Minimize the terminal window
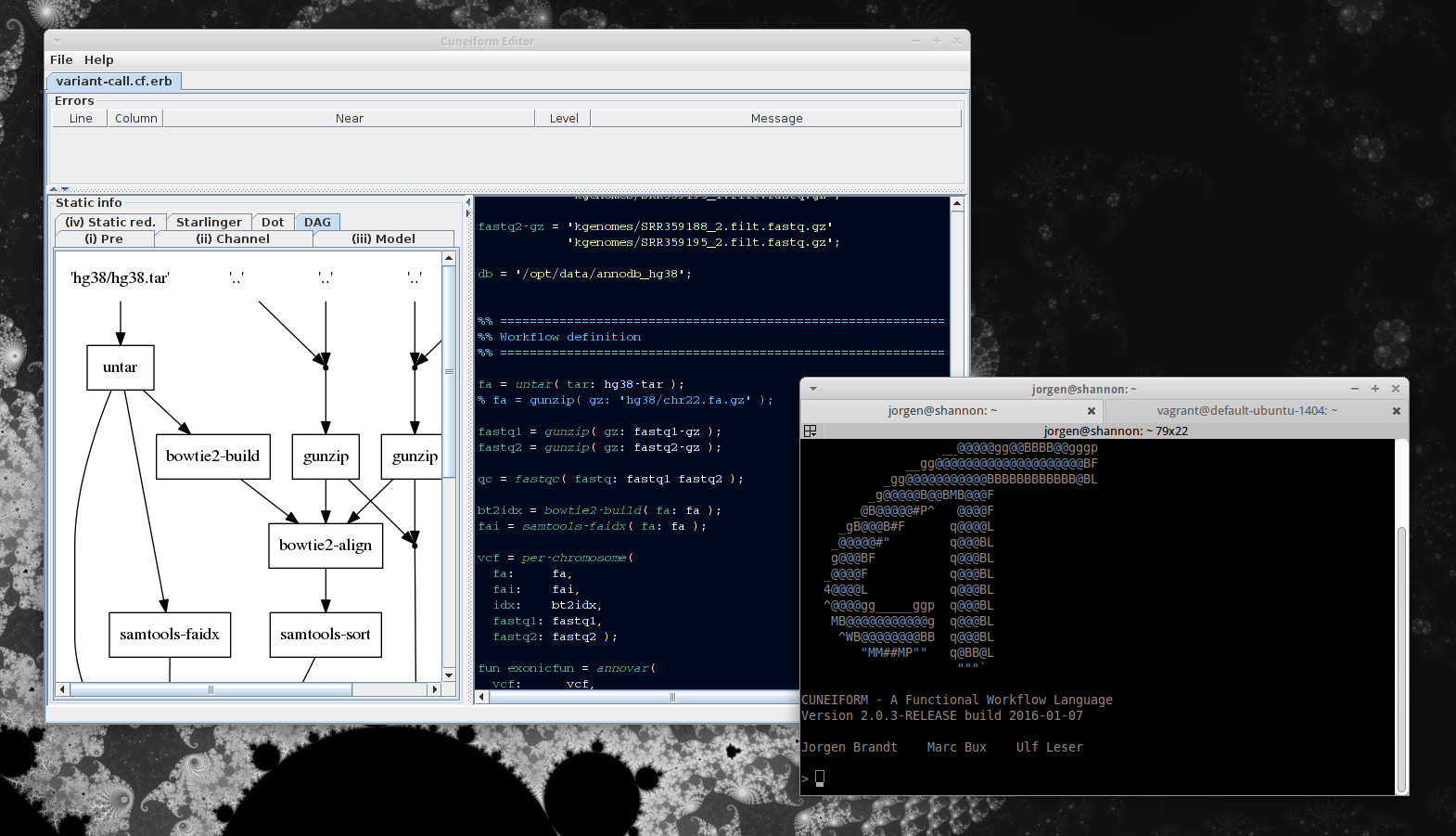This screenshot has width=1456, height=836. click(x=1355, y=389)
